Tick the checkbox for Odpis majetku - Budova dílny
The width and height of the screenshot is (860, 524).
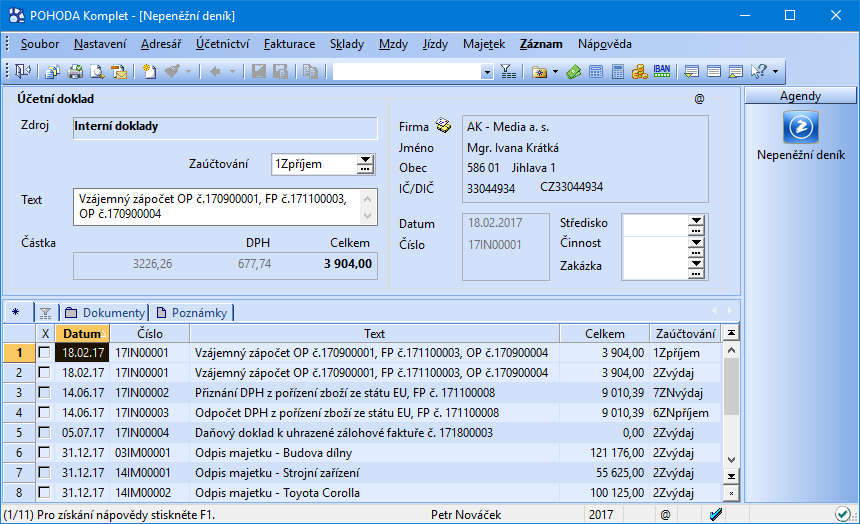tap(44, 453)
